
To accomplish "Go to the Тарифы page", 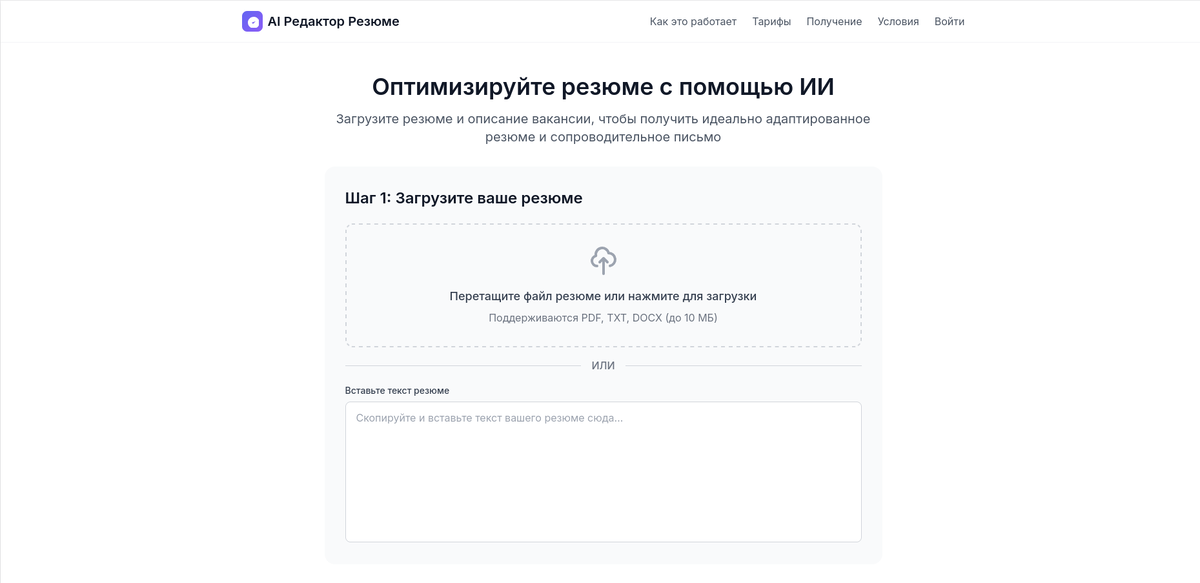I will (771, 21).
